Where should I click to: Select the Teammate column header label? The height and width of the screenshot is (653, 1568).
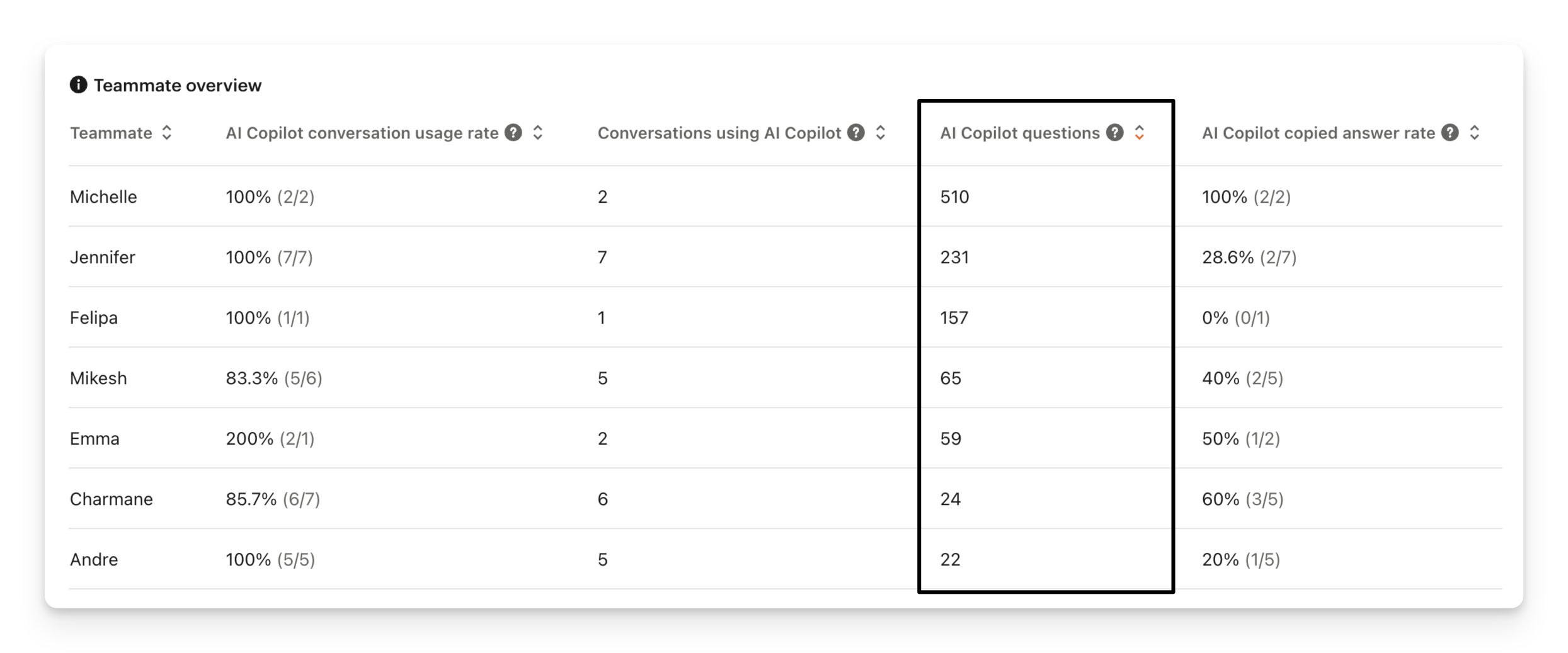[111, 133]
